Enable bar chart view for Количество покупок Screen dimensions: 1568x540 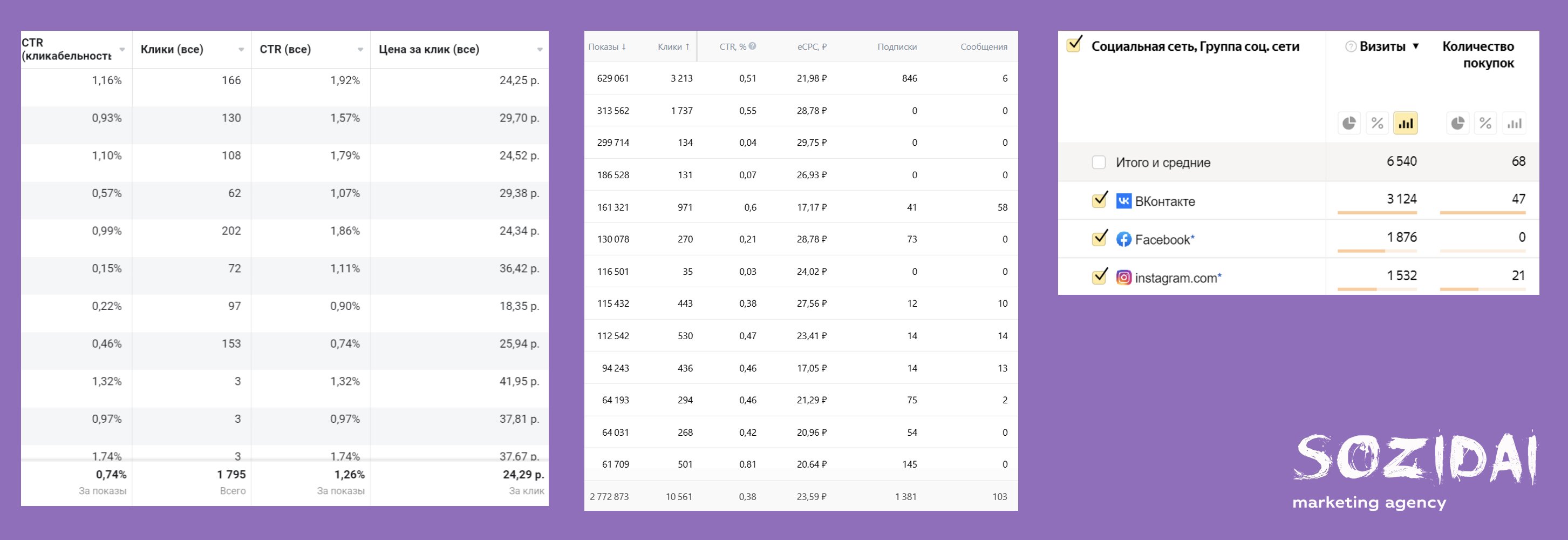[1514, 124]
